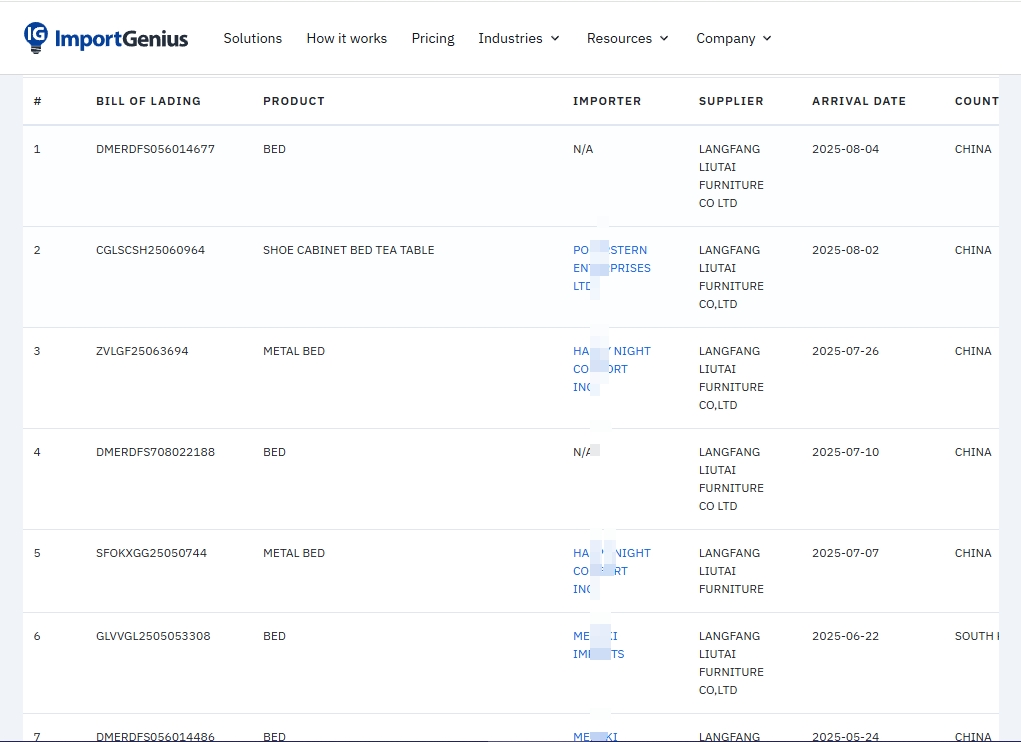Select bill of lading ZVLGF25063694

click(x=142, y=351)
